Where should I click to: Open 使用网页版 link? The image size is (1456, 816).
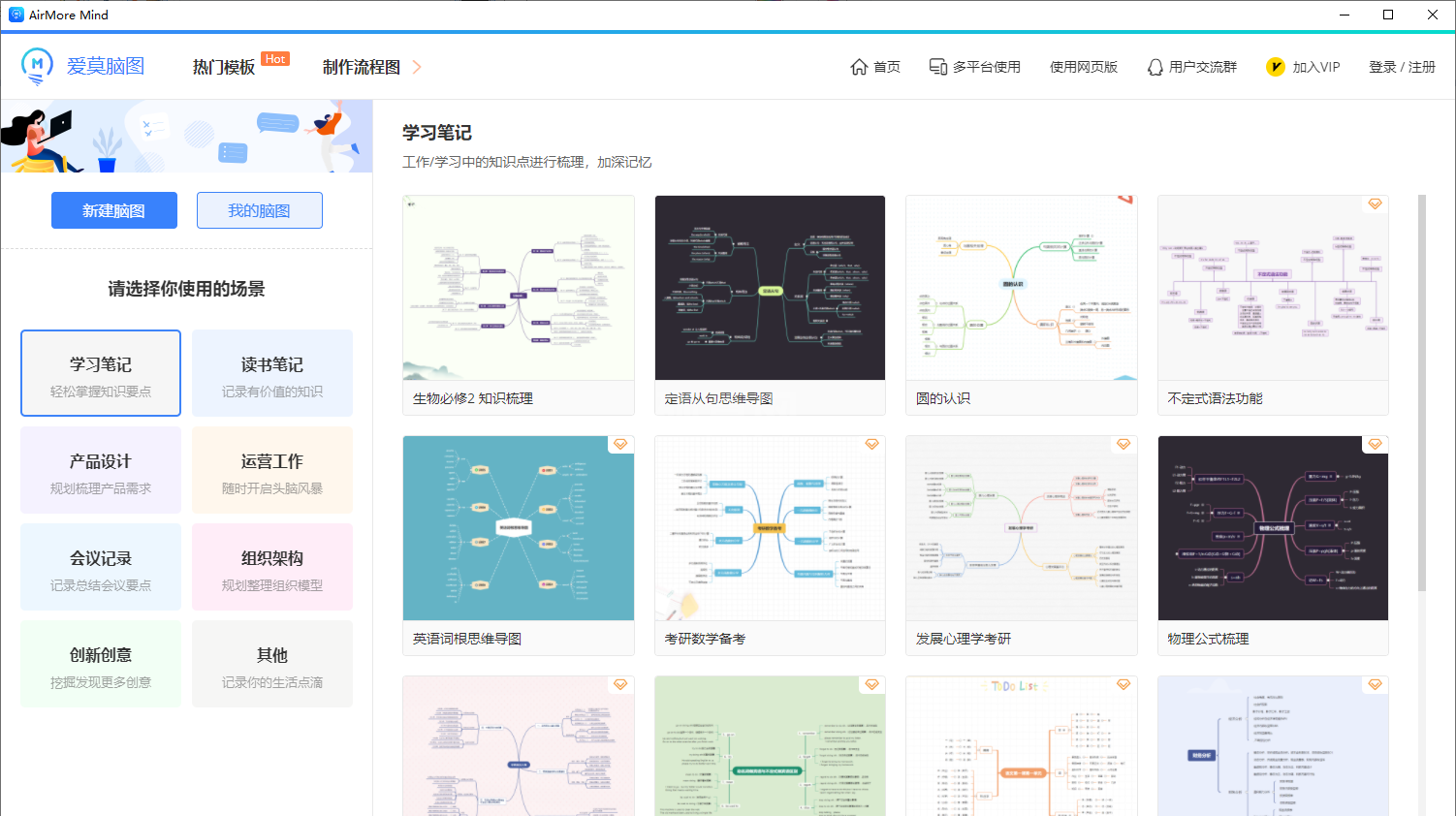[1084, 67]
